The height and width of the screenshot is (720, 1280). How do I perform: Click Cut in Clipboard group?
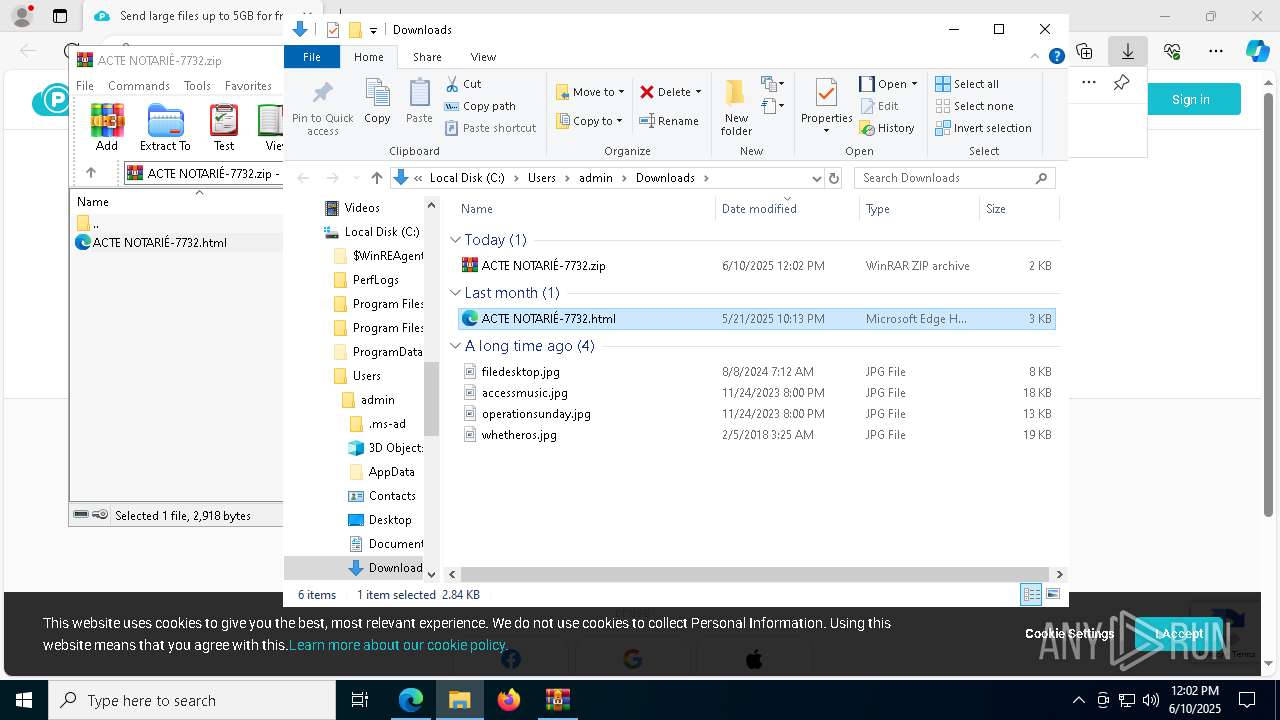click(x=463, y=84)
